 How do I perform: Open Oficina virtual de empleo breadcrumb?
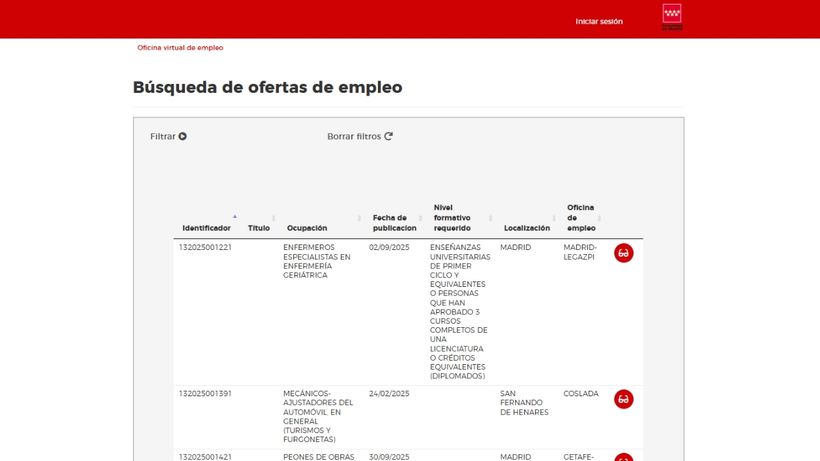tap(180, 47)
